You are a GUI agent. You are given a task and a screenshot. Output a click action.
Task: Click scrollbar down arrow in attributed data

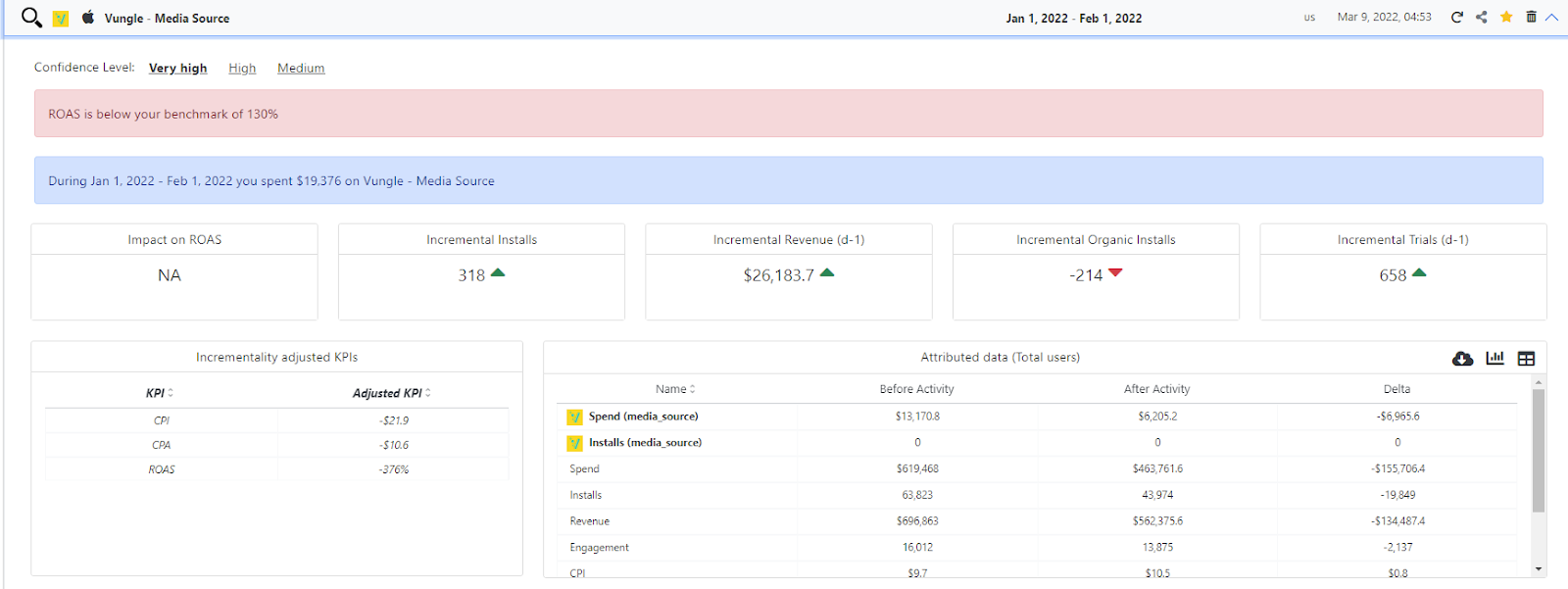click(x=1539, y=568)
